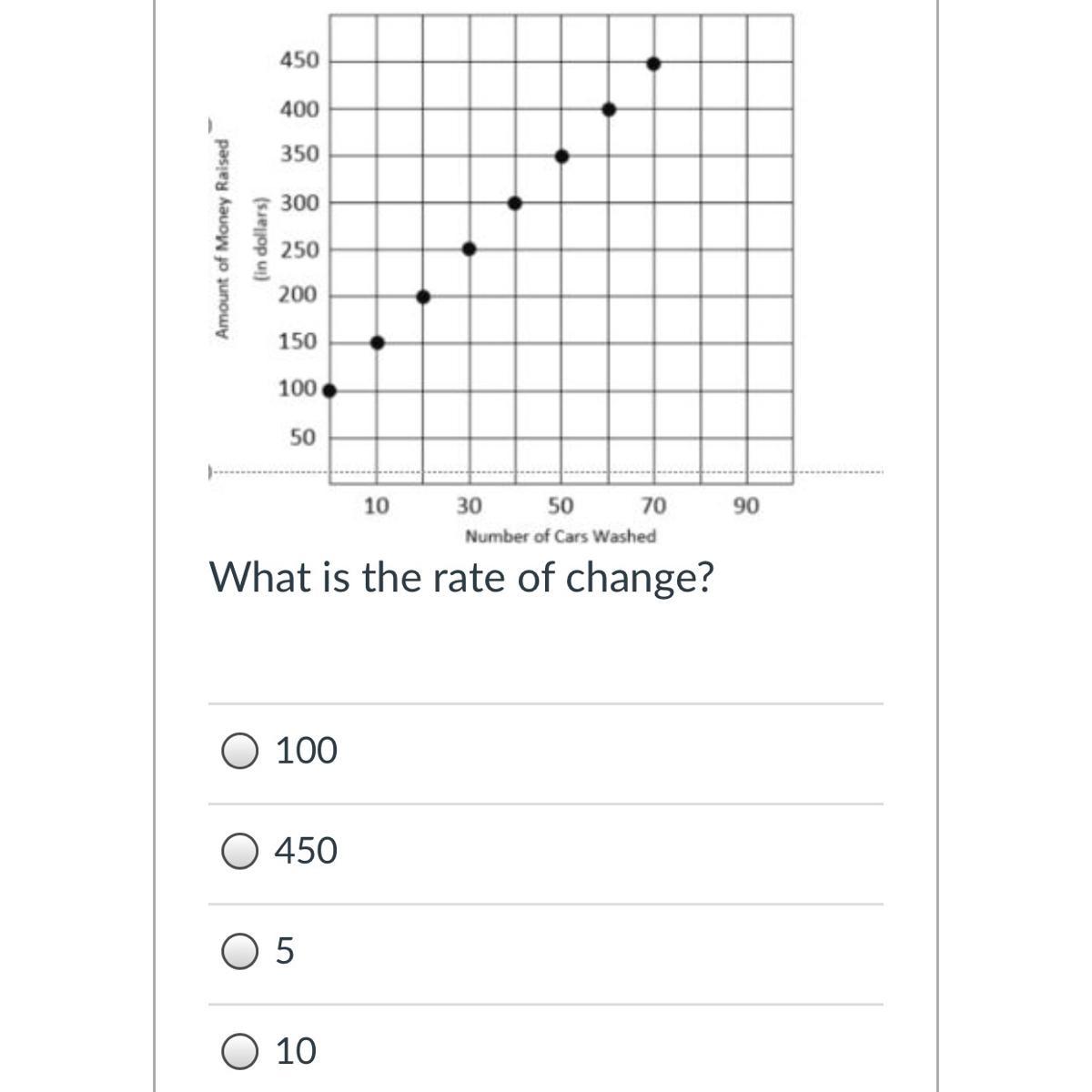The height and width of the screenshot is (1092, 1092).
Task: Click the 10 label on the horizontal axis
Action: coord(376,506)
